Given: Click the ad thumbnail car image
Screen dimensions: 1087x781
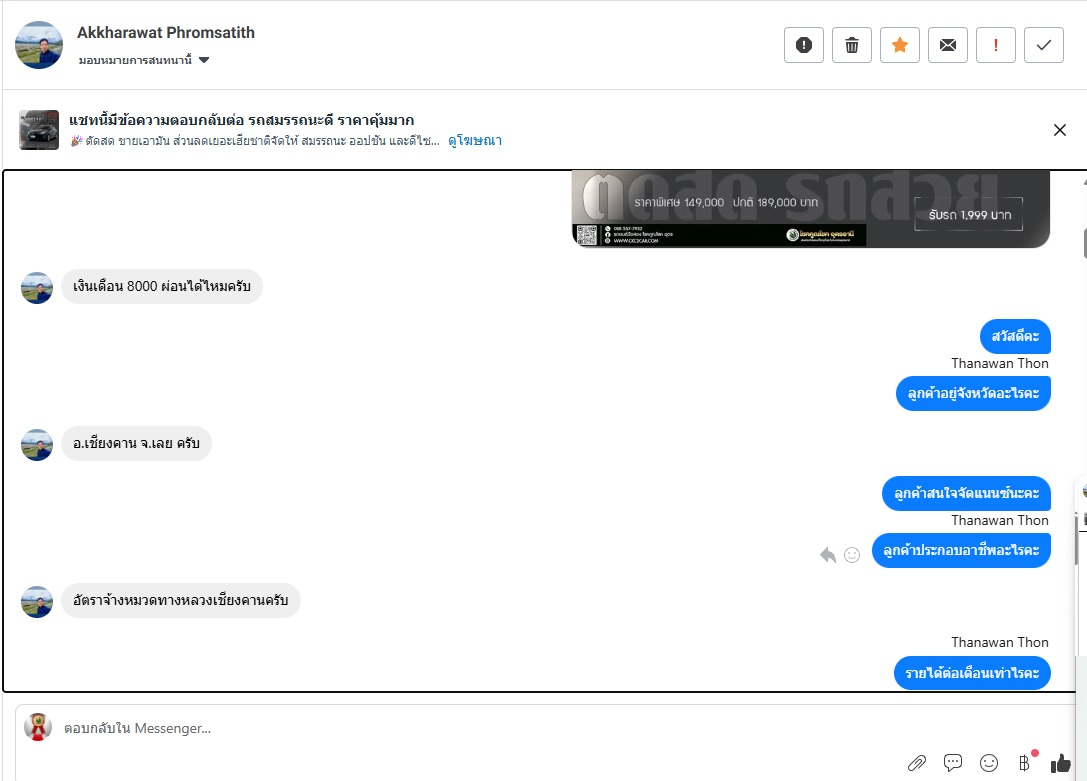Looking at the screenshot, I should click(x=39, y=130).
